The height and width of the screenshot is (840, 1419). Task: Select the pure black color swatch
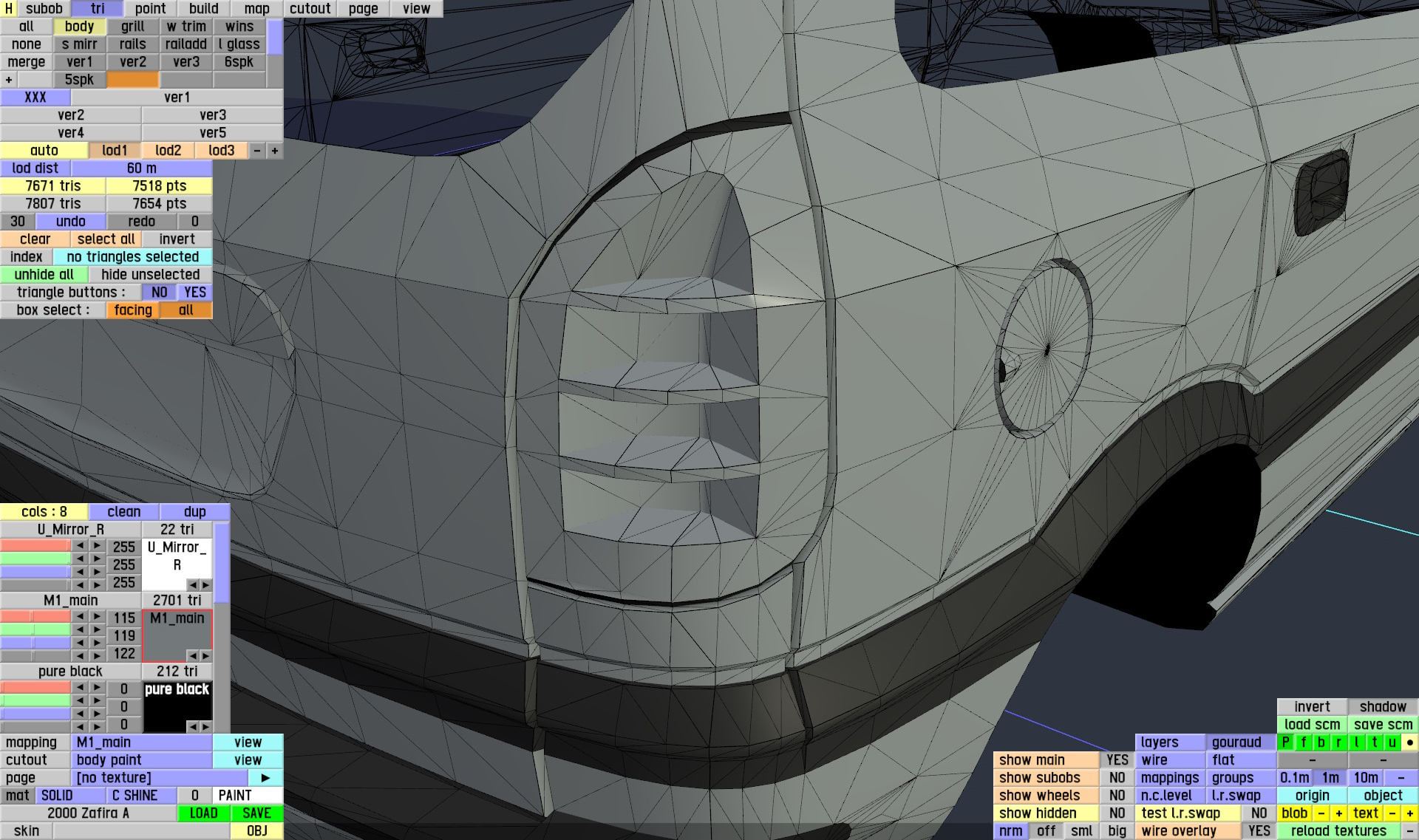[177, 706]
